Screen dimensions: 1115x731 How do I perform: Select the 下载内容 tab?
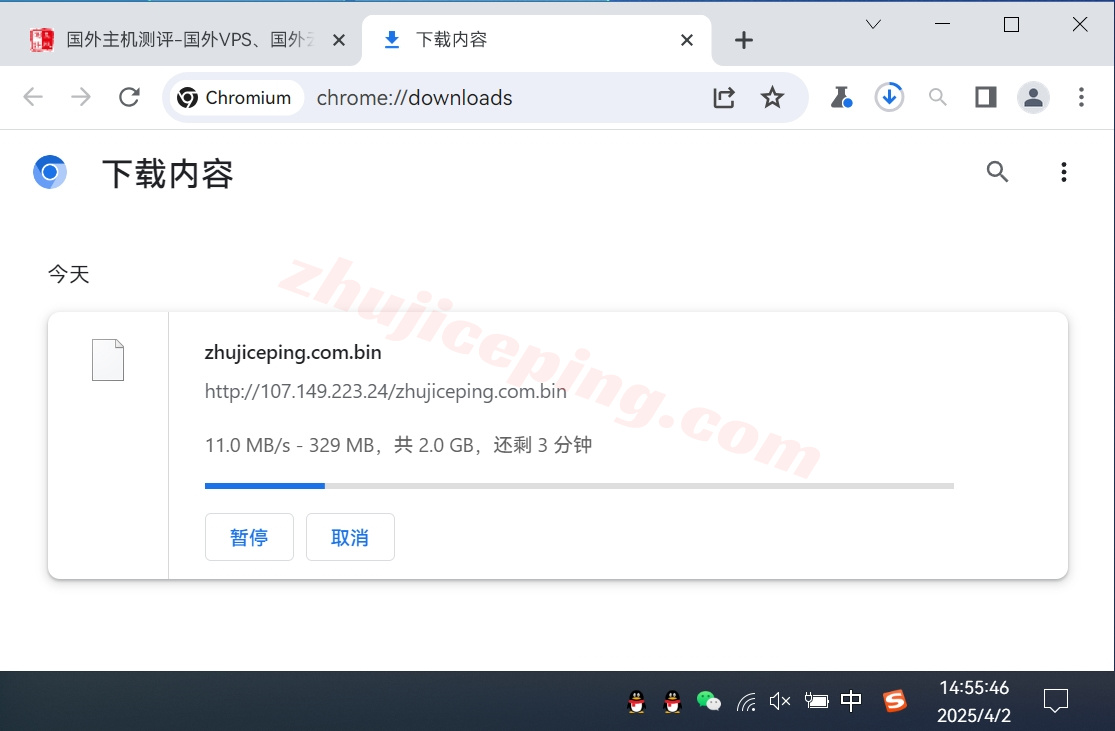tap(537, 40)
